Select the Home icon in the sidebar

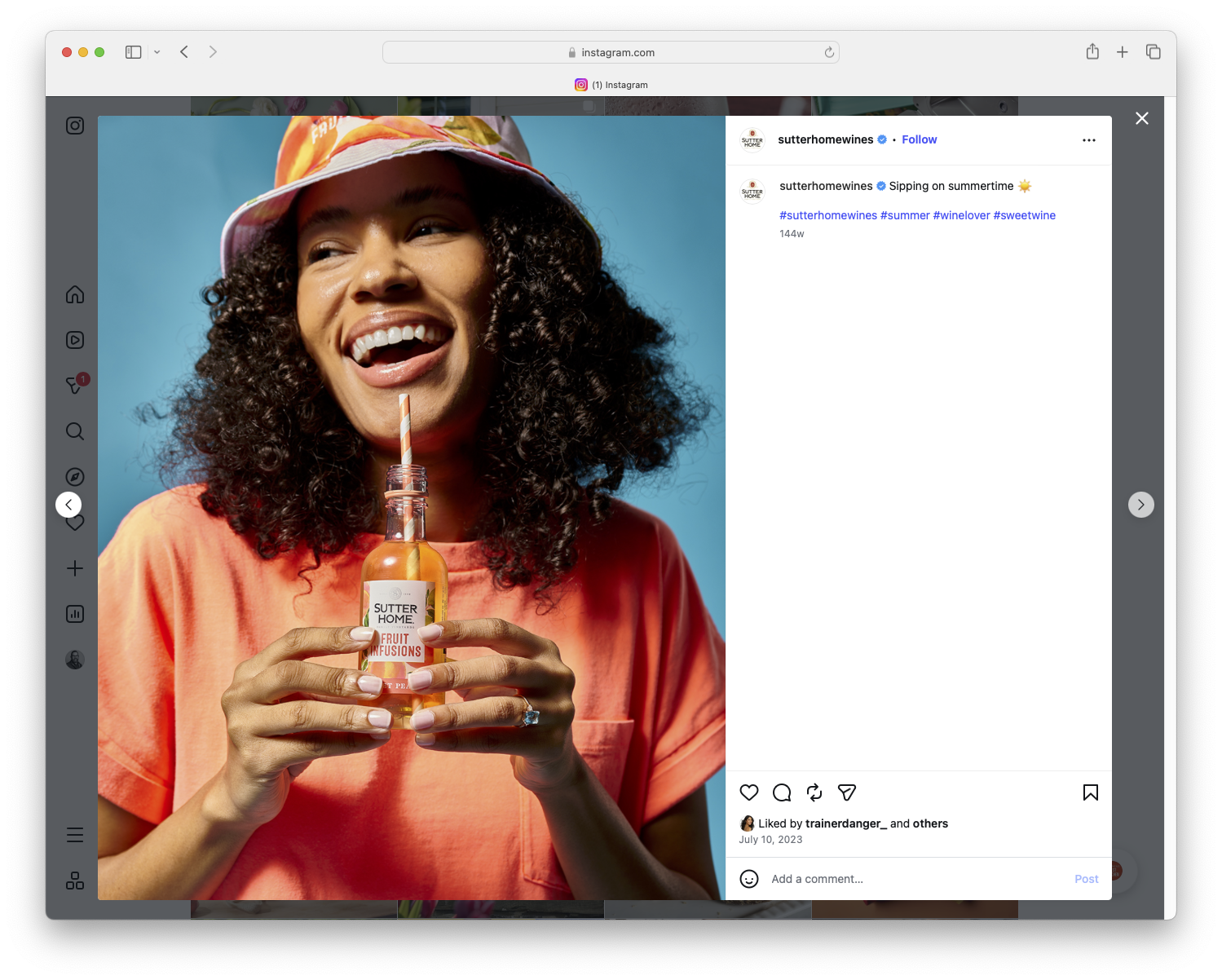(75, 294)
